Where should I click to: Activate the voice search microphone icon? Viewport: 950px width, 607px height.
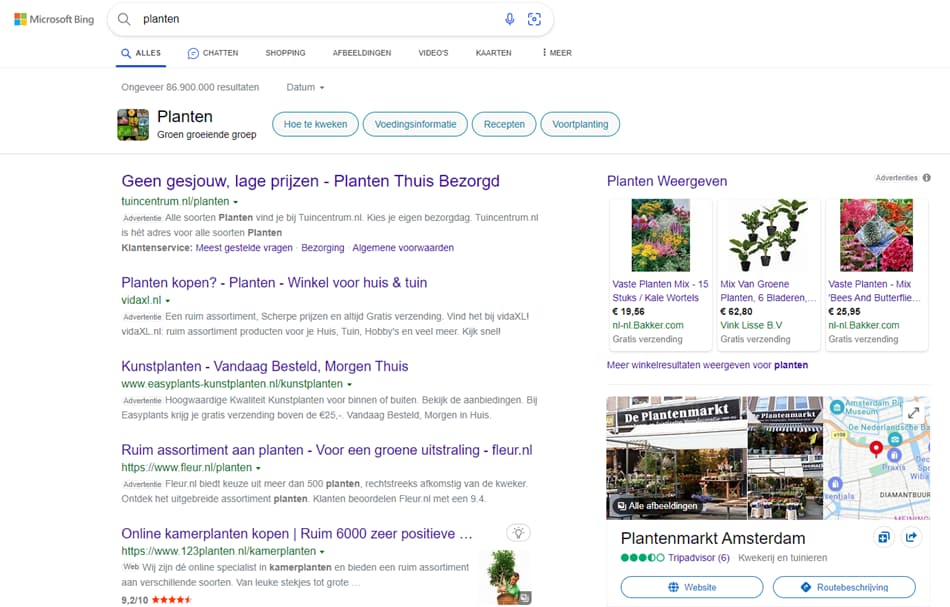[510, 18]
